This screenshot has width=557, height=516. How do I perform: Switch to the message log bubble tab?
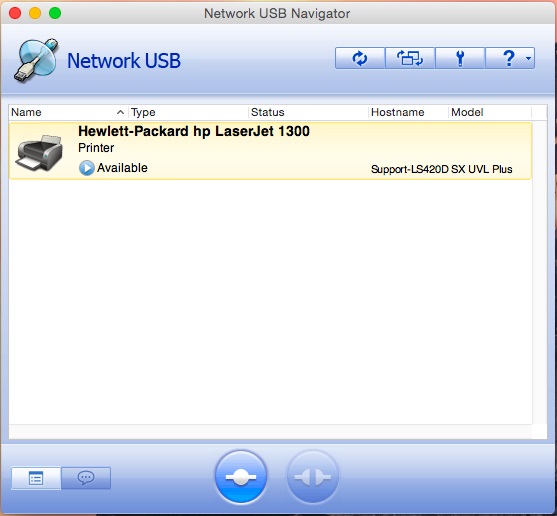(x=86, y=478)
